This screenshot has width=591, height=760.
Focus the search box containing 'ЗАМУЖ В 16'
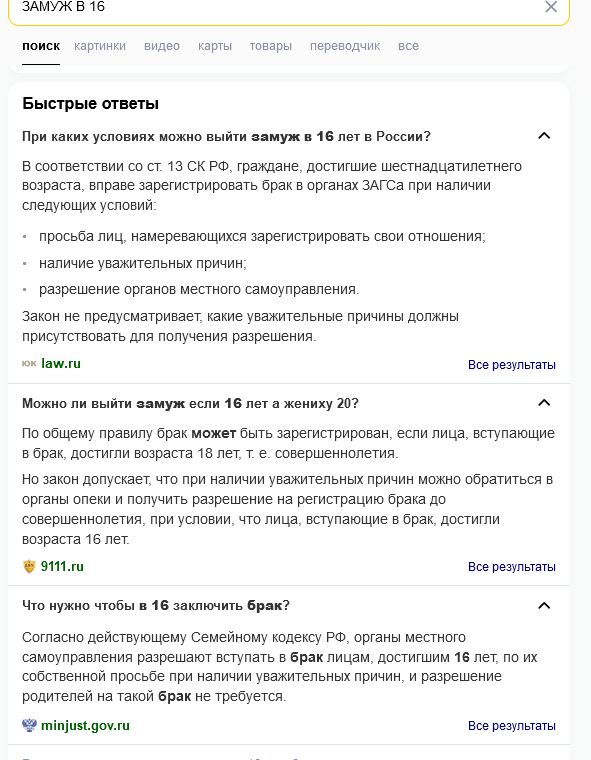point(276,9)
